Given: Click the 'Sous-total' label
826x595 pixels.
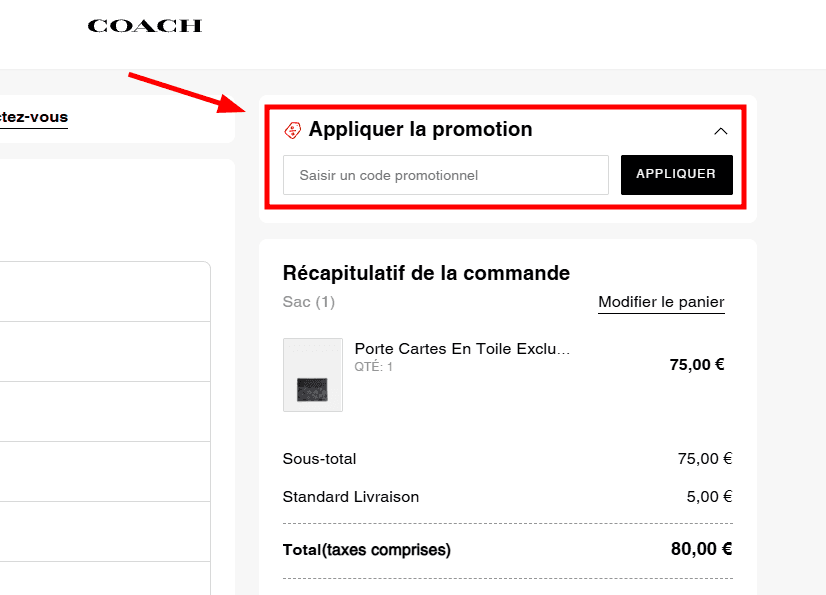Looking at the screenshot, I should coord(319,459).
